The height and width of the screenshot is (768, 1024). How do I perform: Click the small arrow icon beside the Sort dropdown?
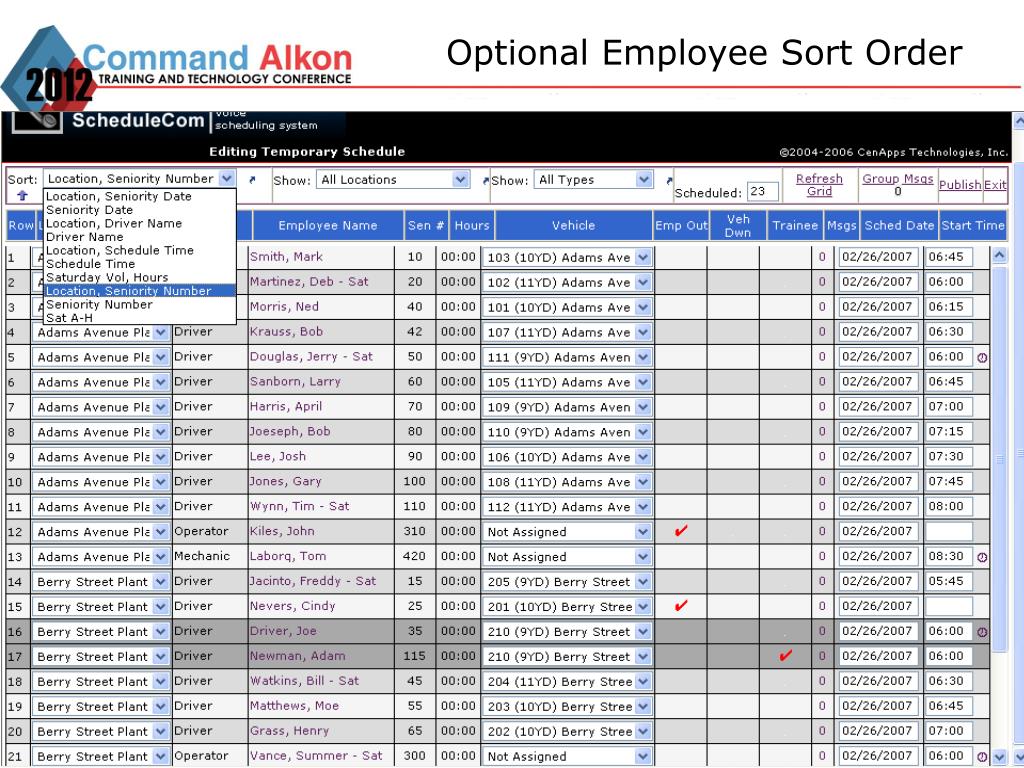(253, 180)
